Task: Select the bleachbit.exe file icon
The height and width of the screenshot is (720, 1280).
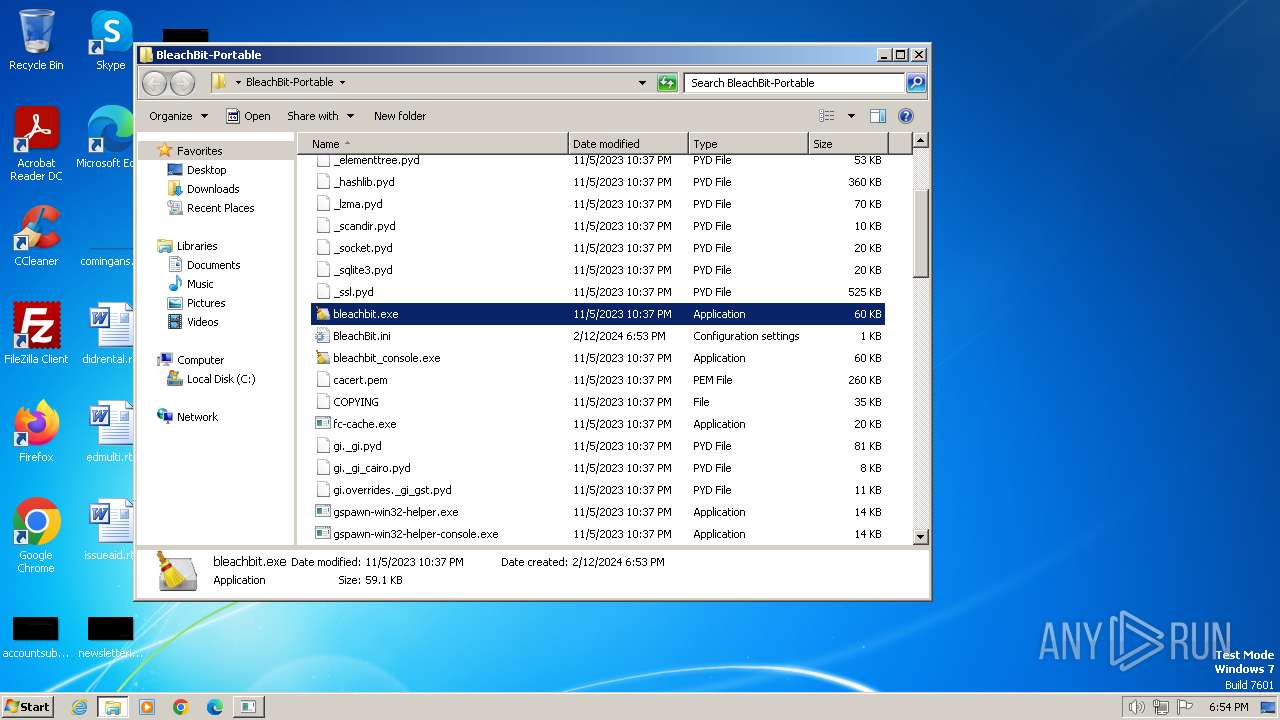Action: coord(322,314)
